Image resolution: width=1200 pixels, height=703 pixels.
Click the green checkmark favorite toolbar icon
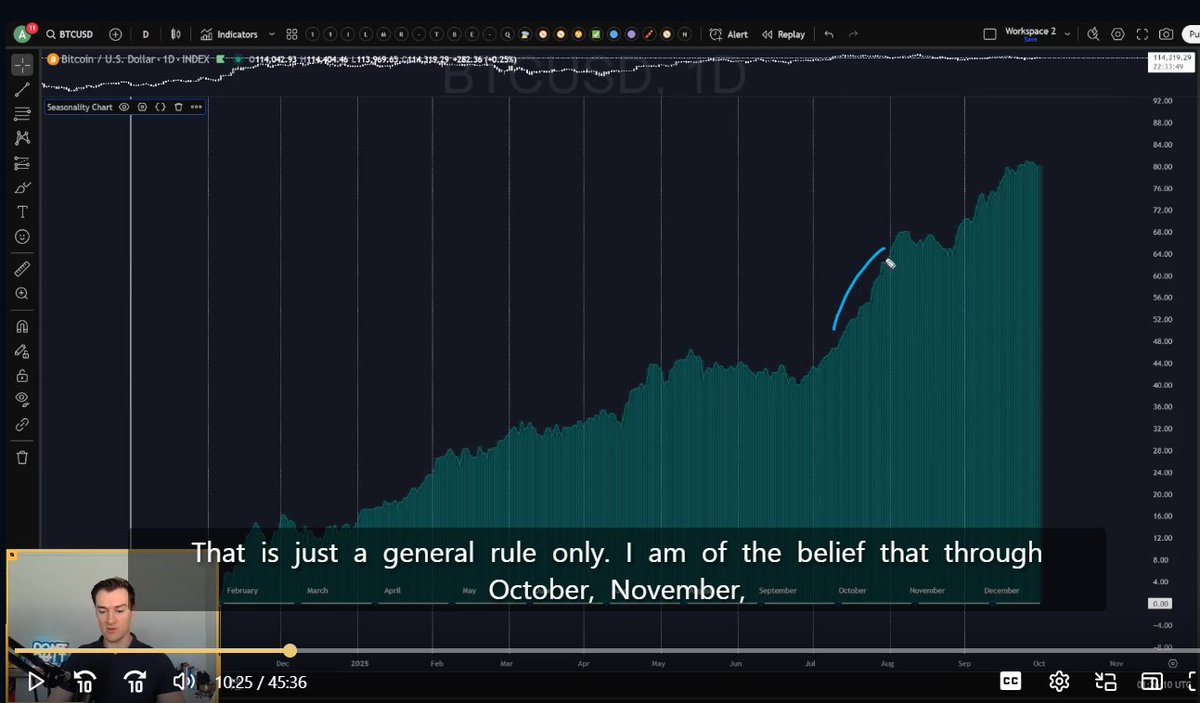pos(596,34)
